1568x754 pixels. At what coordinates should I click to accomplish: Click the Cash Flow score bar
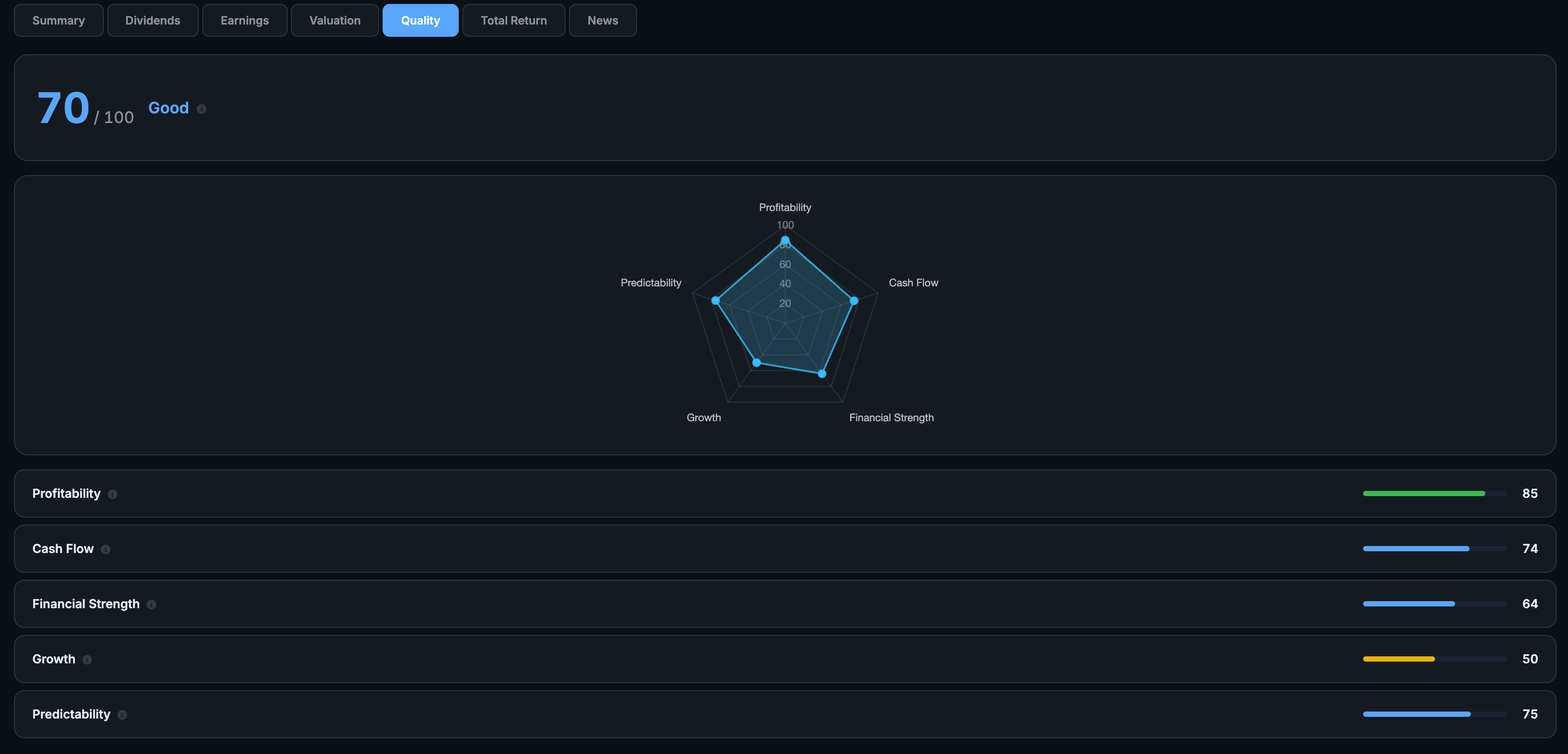[x=1434, y=549]
